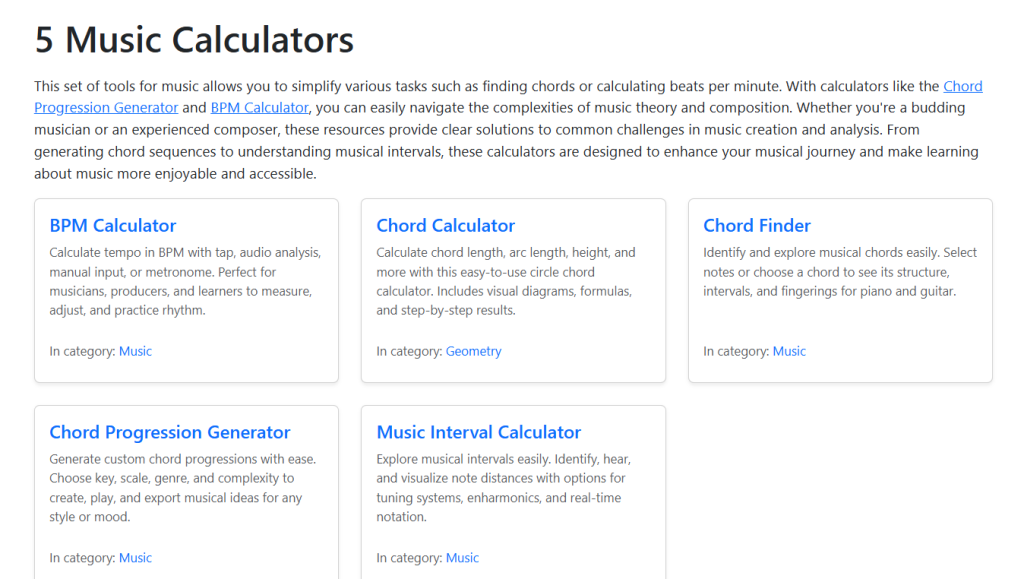Go to the Chord Finder tool title
The width and height of the screenshot is (1024, 579).
pyautogui.click(x=757, y=226)
